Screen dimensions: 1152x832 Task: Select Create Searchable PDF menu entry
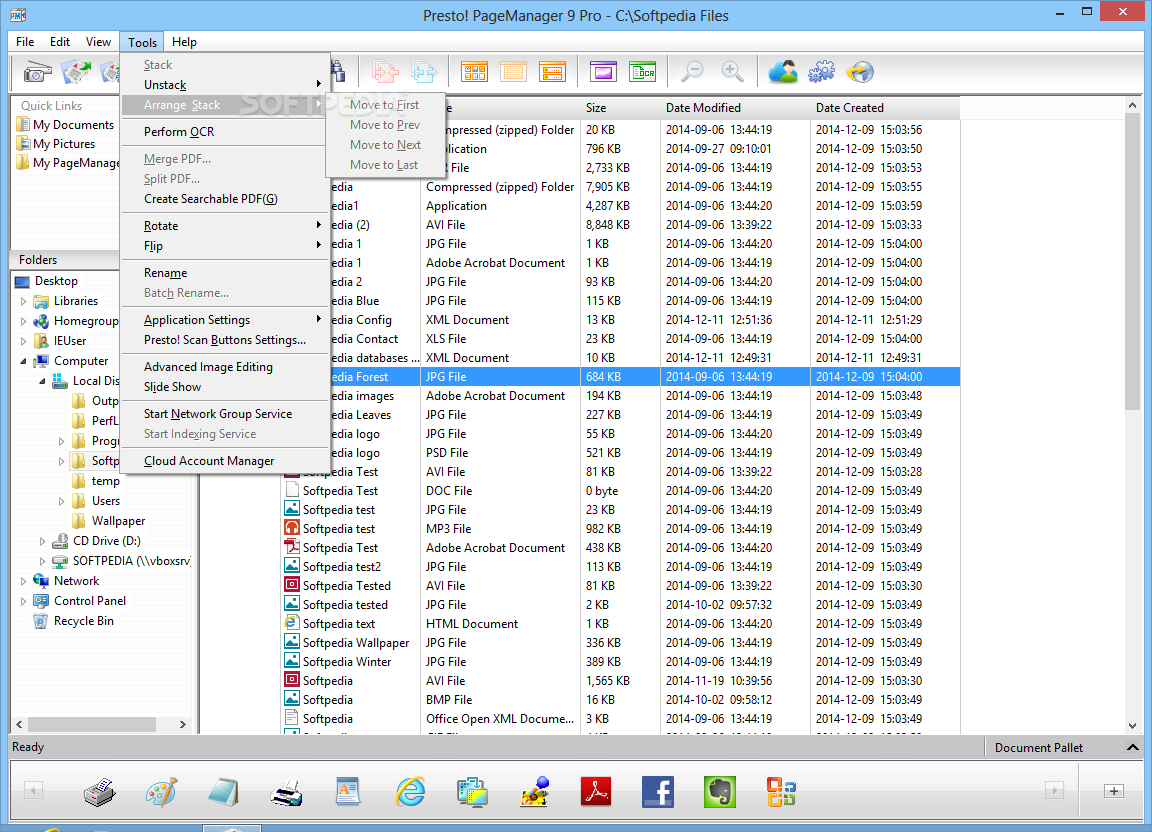click(x=224, y=198)
